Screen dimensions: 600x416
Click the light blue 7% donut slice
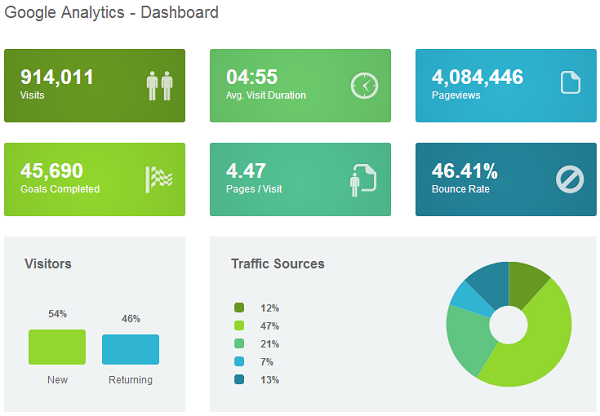[470, 300]
